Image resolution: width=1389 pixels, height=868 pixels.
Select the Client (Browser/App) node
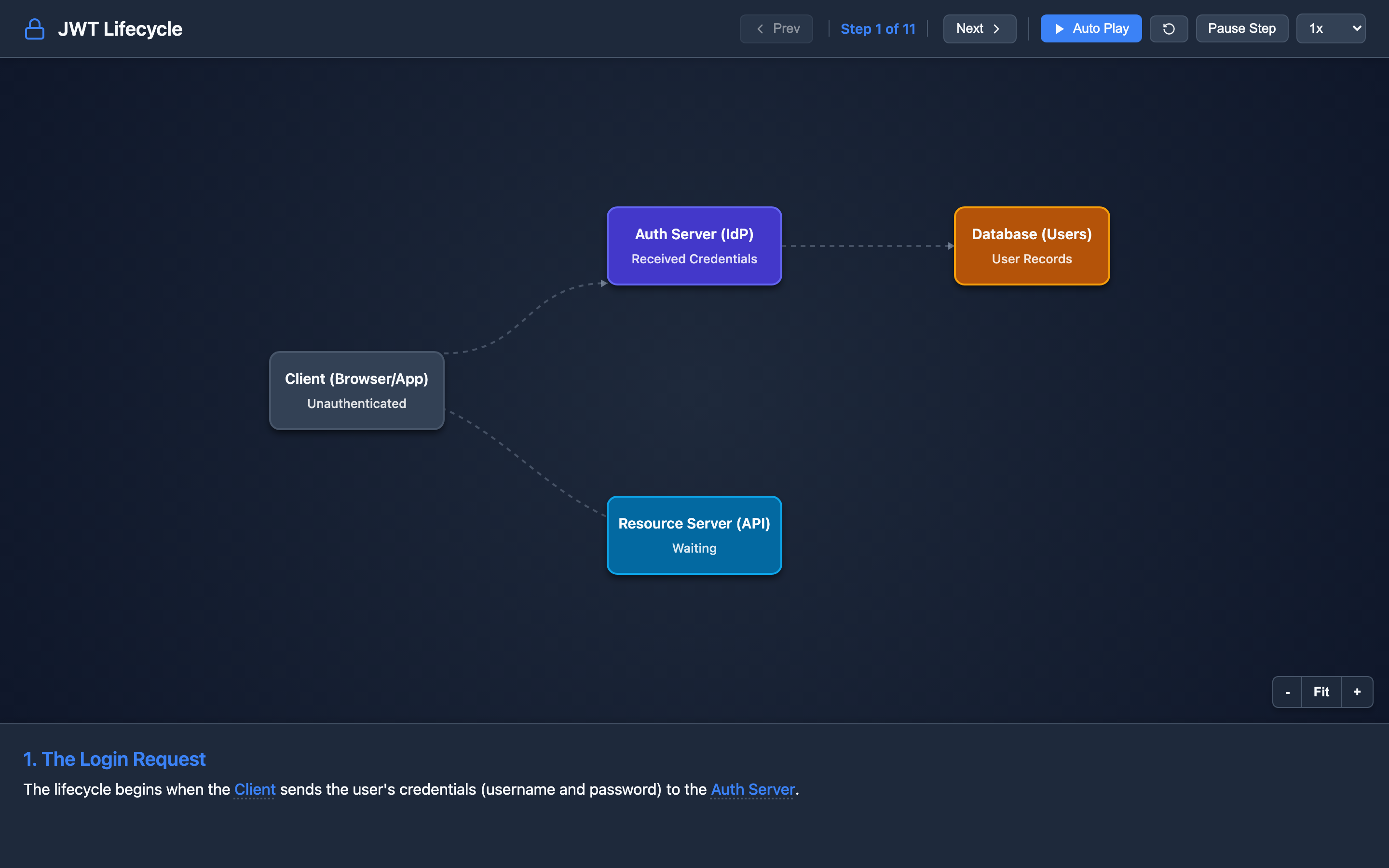[356, 391]
